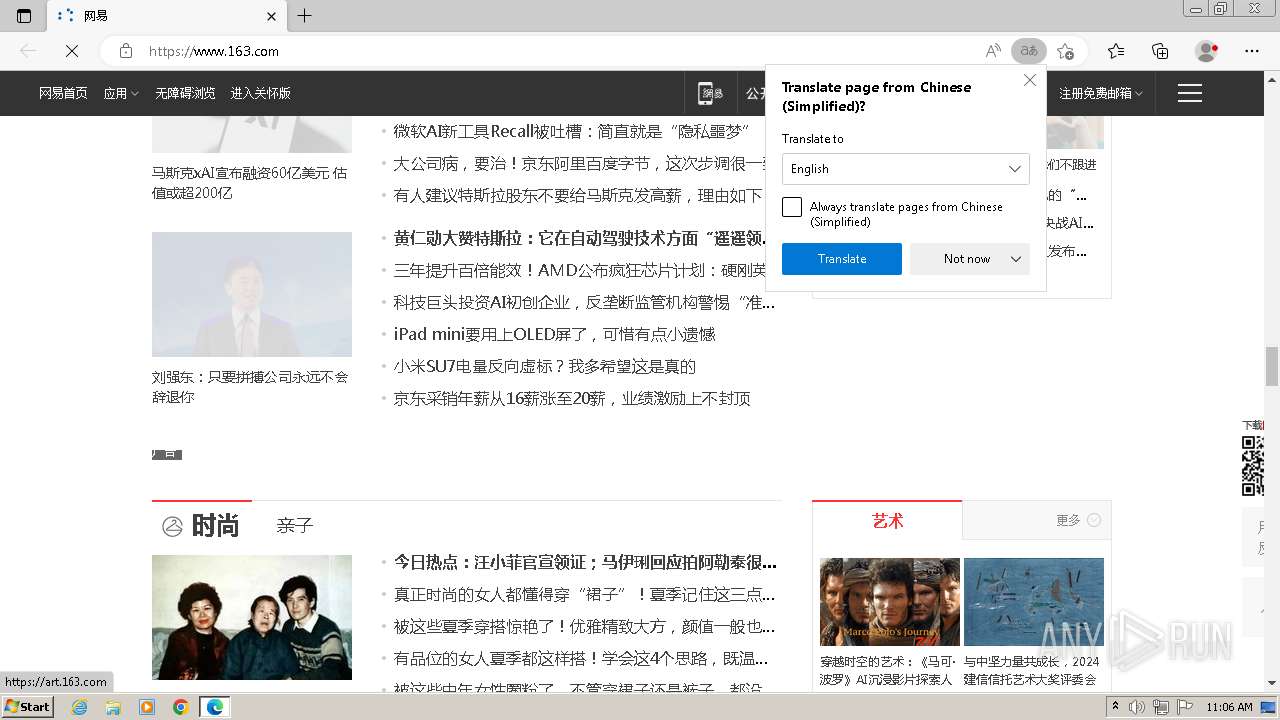The width and height of the screenshot is (1280, 720).
Task: Open the family photo thumbnail under 时尚
Action: click(252, 617)
